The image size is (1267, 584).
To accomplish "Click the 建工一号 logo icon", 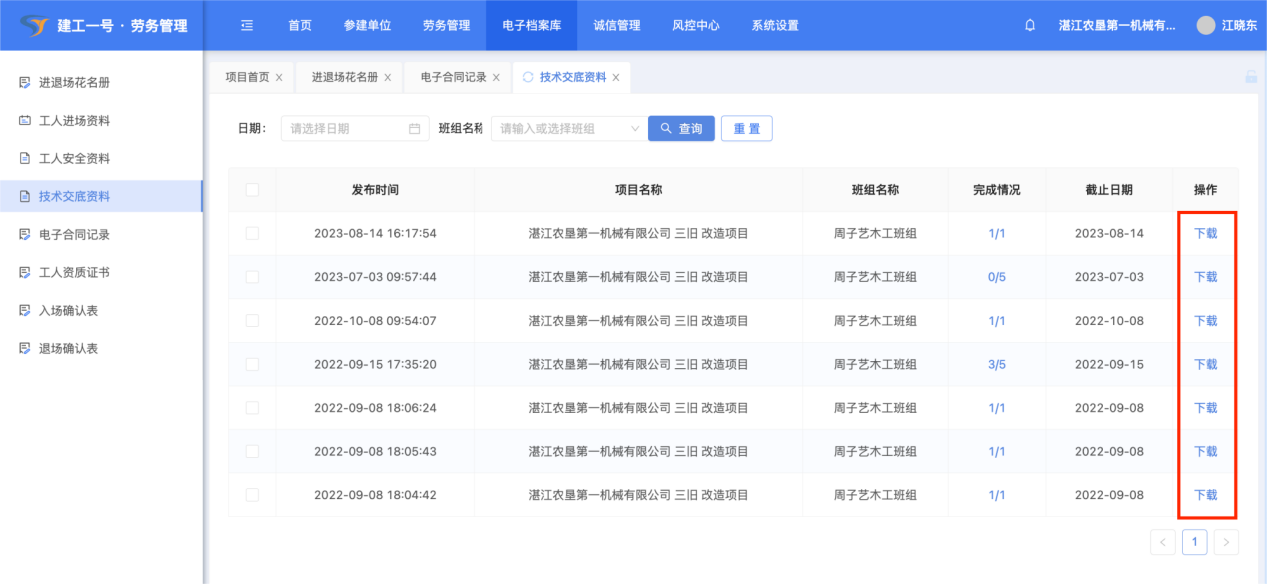I will (x=34, y=26).
